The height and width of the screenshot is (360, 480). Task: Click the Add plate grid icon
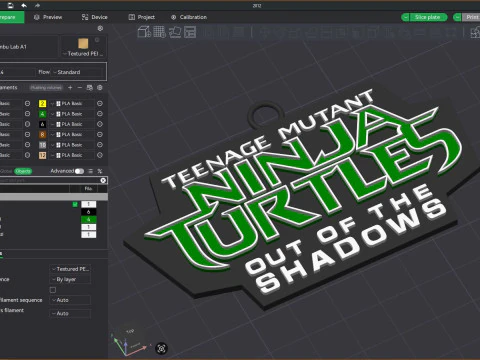[x=159, y=32]
